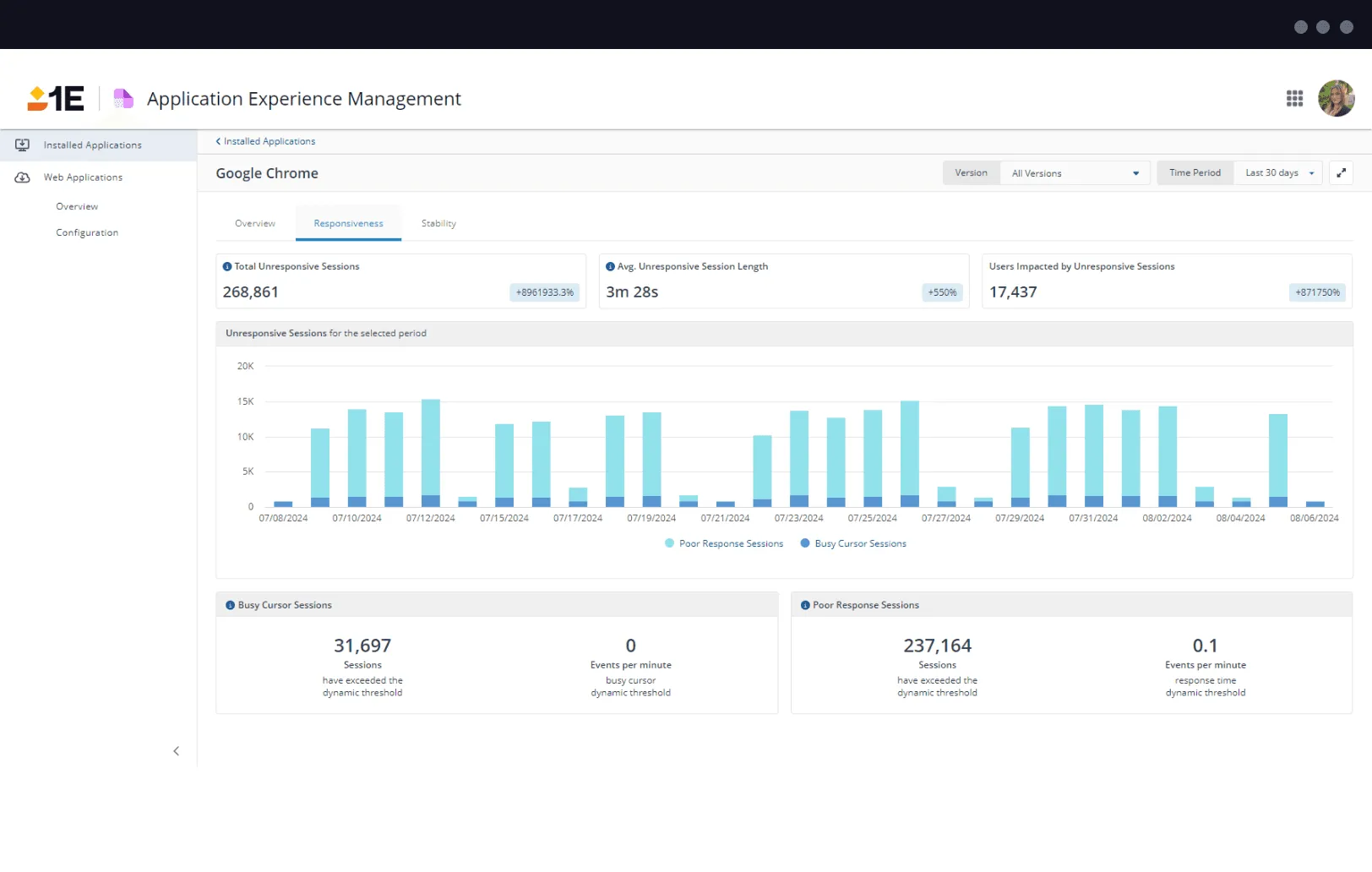Open the All Versions dropdown
The height and width of the screenshot is (872, 1372).
pyautogui.click(x=1074, y=172)
